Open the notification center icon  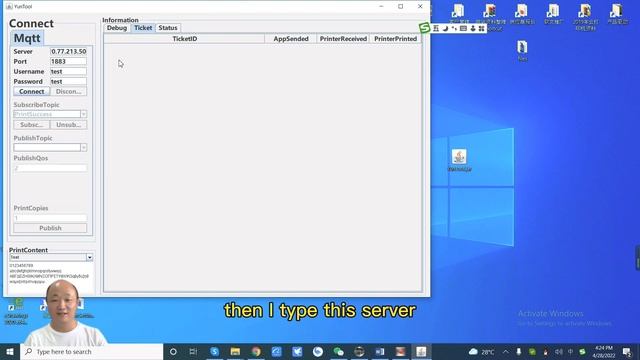click(x=627, y=351)
